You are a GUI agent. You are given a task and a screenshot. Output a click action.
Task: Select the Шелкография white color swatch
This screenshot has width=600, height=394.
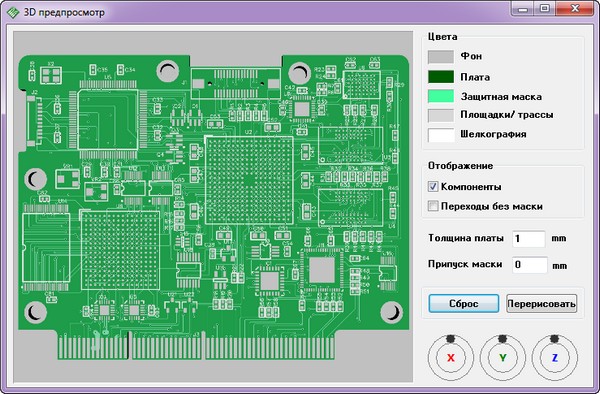441,135
